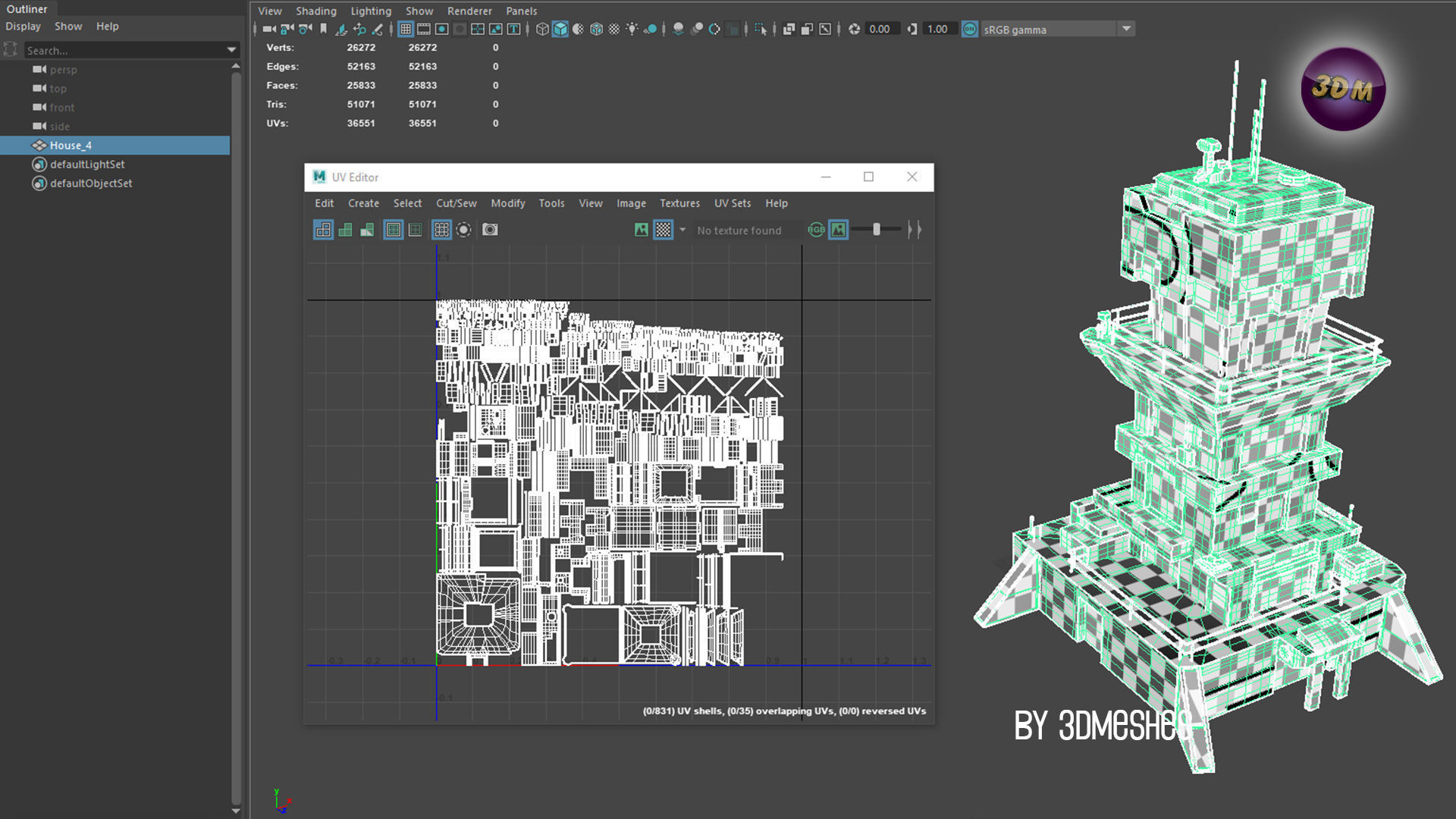Viewport: 1456px width, 819px height.
Task: Toggle the checker map texture button
Action: click(x=664, y=230)
